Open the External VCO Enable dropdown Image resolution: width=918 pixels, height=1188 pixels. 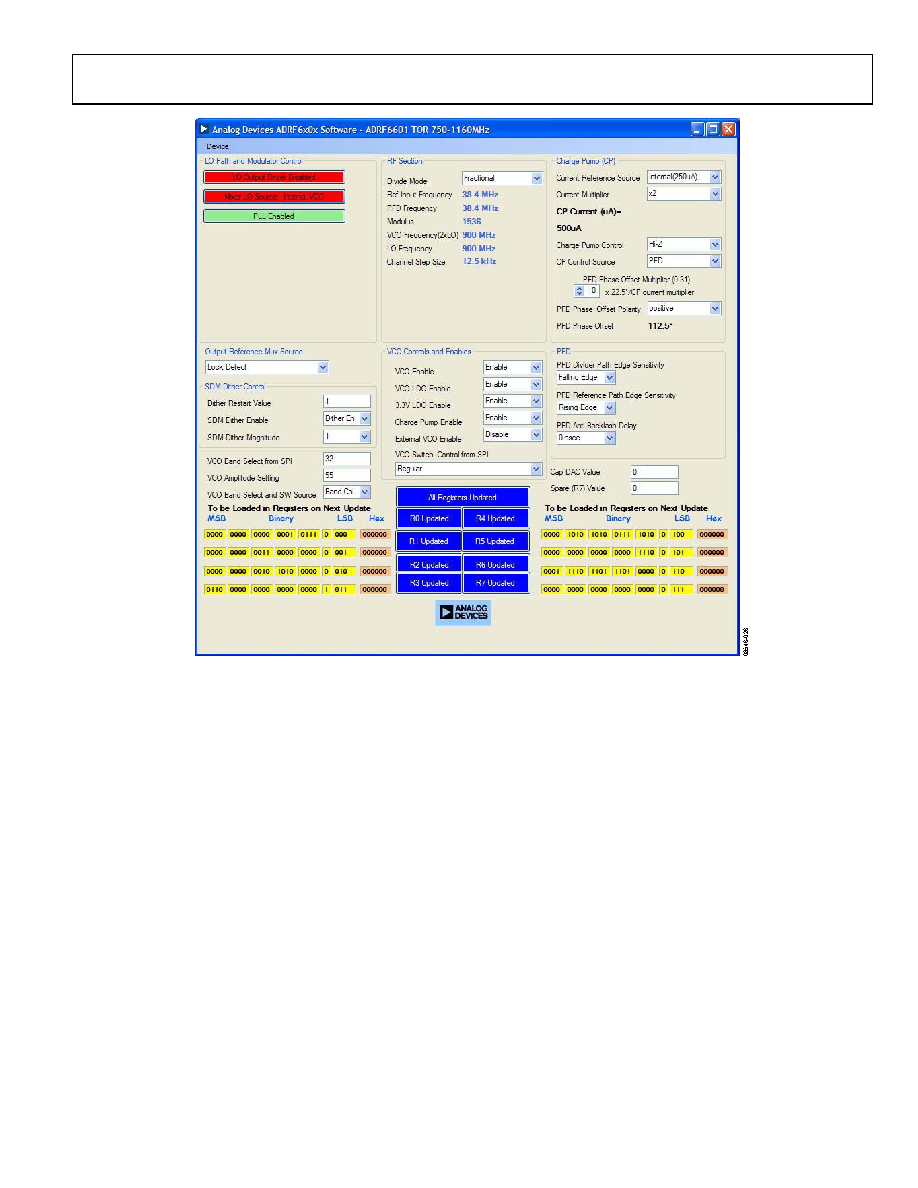pos(513,434)
